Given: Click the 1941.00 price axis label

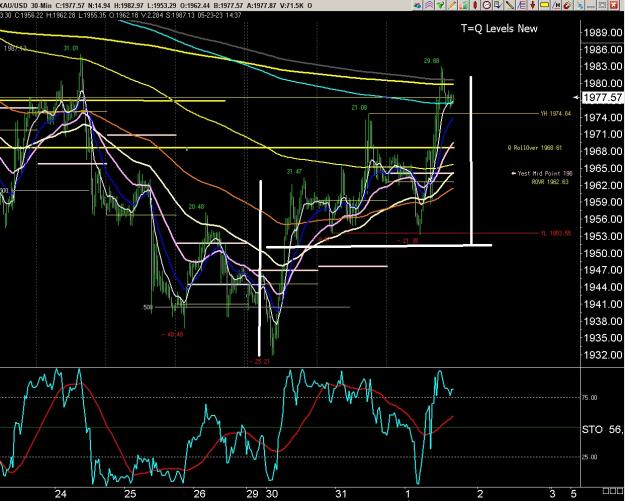Looking at the screenshot, I should [x=603, y=304].
